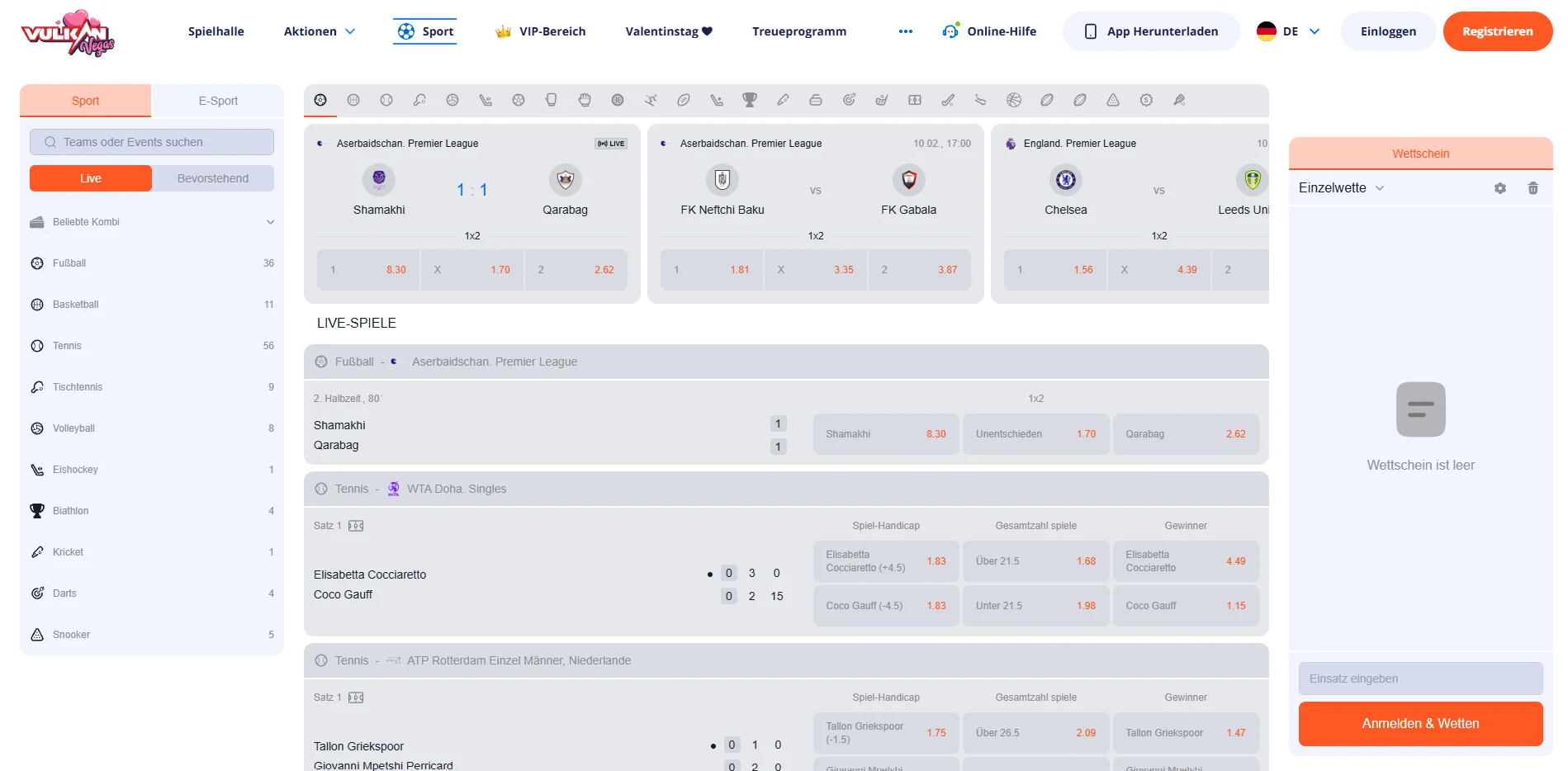Expand the Aktionen menu

(x=320, y=31)
